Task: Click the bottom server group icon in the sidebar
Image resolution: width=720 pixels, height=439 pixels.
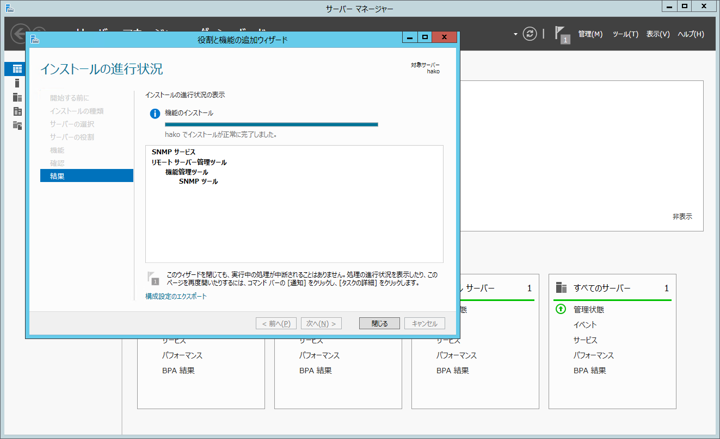Action: (x=17, y=125)
